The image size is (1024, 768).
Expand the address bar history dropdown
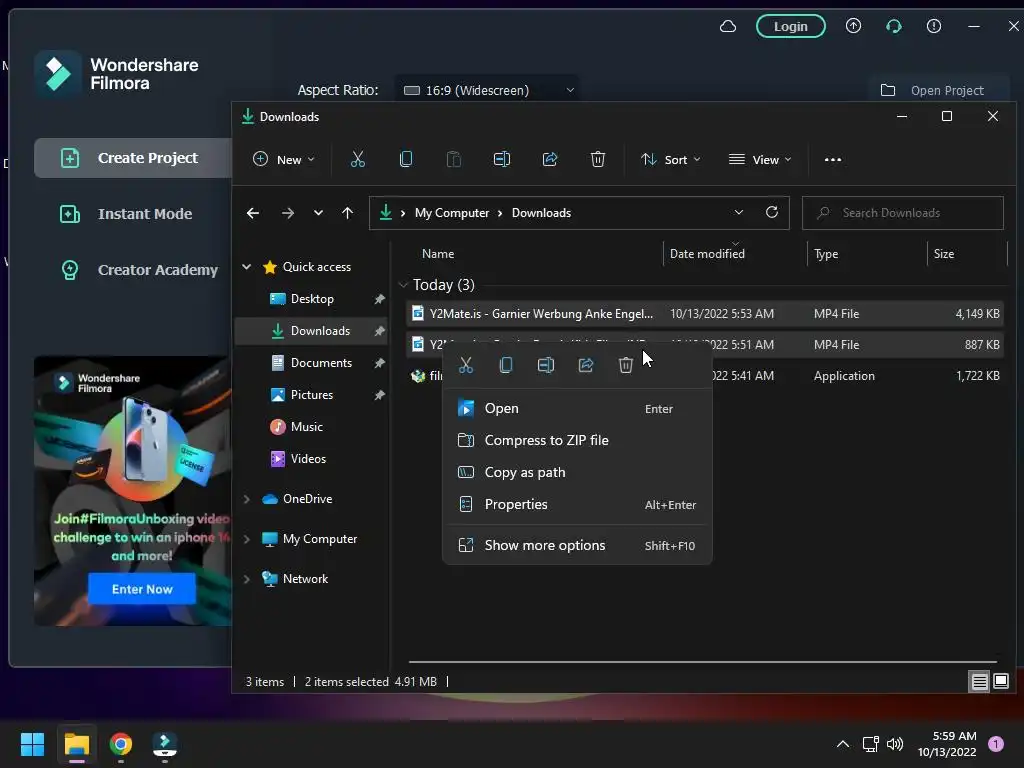(x=739, y=212)
